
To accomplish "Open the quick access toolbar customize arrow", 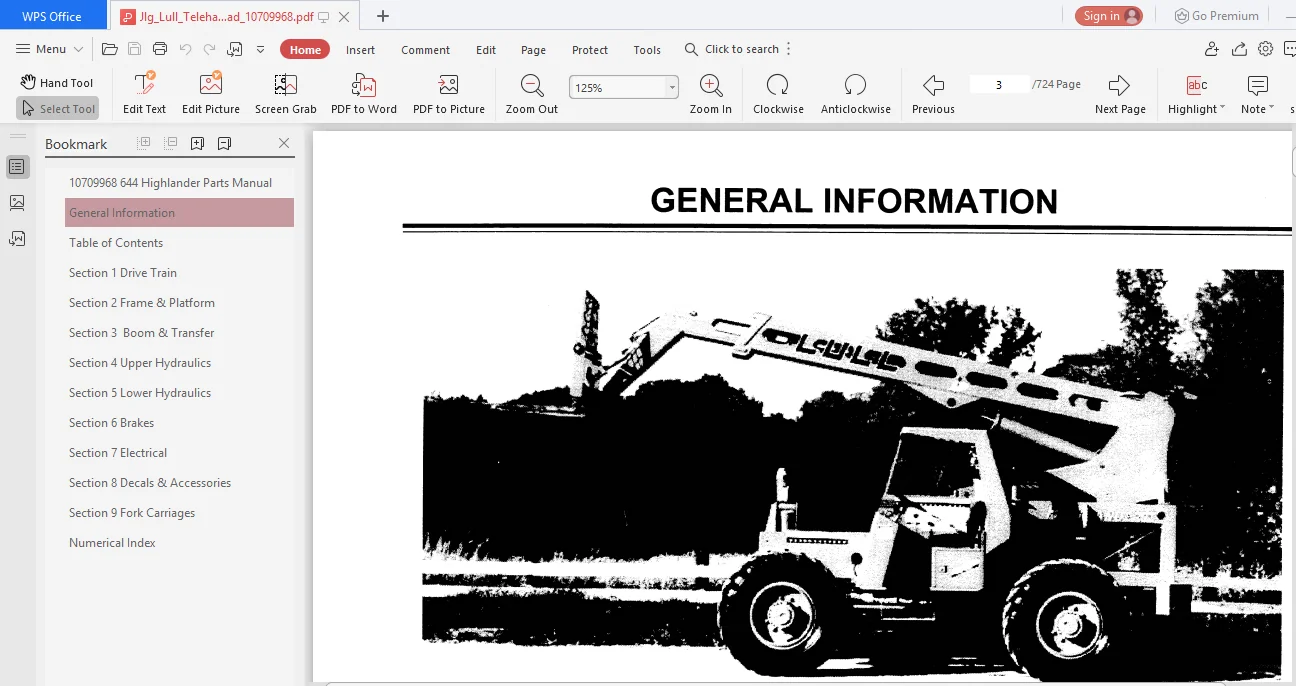I will click(261, 49).
